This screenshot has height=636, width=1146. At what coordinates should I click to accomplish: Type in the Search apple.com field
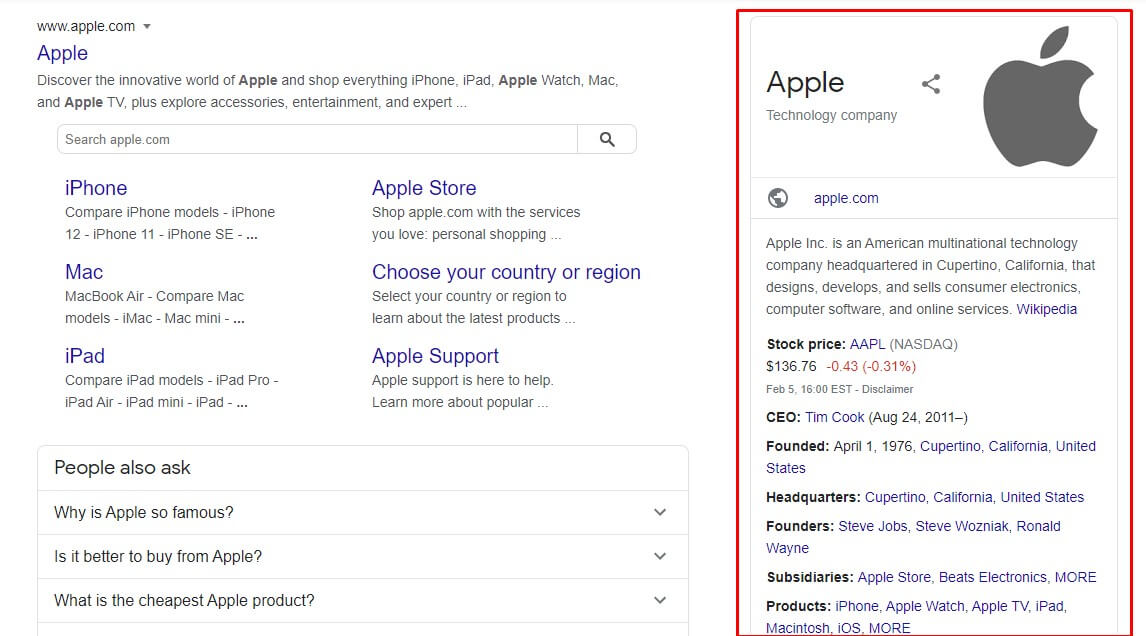tap(317, 140)
